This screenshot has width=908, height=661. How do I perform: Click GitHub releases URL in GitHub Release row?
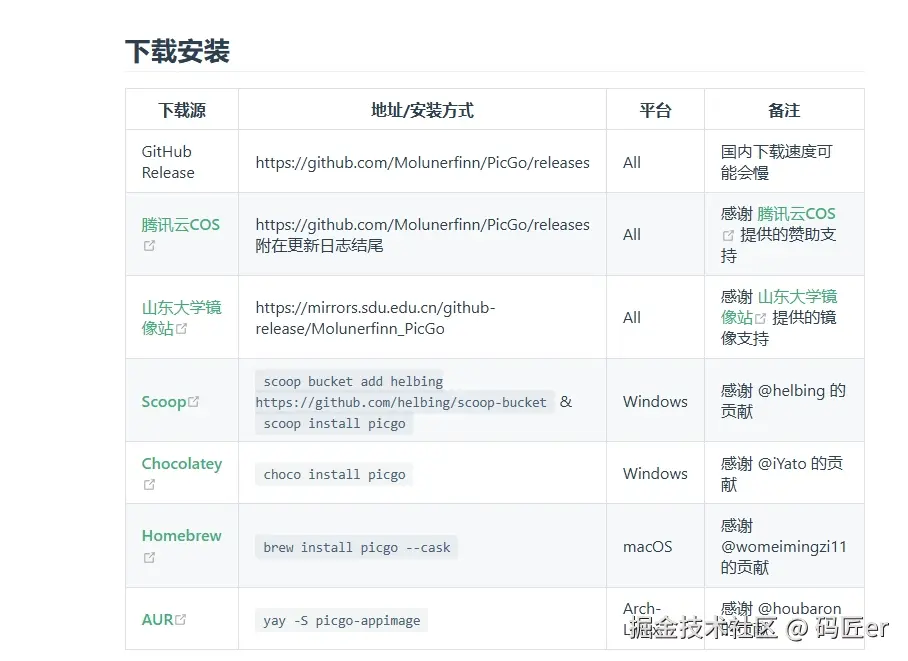click(x=422, y=163)
